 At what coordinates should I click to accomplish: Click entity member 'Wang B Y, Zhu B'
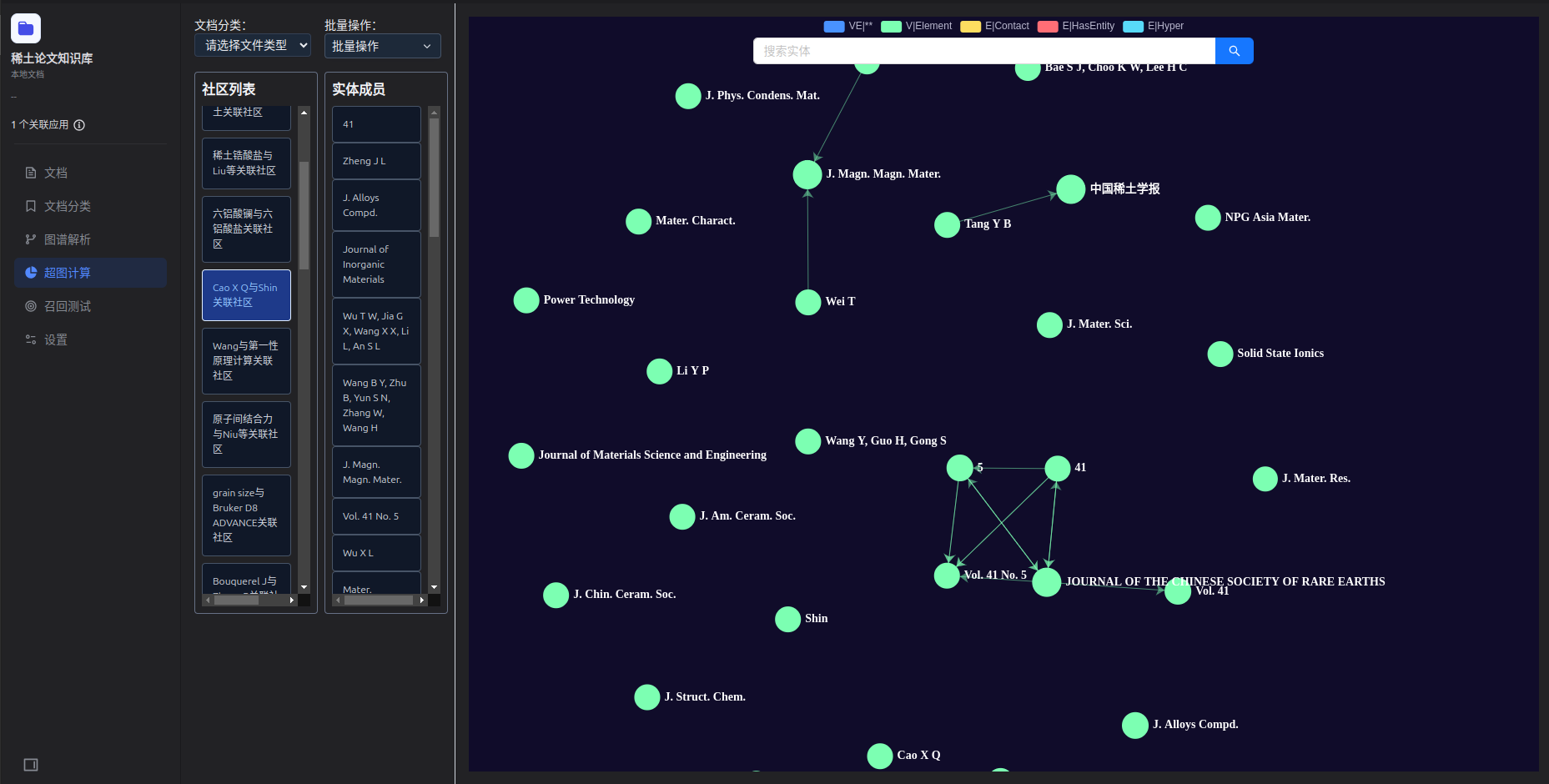pos(376,405)
